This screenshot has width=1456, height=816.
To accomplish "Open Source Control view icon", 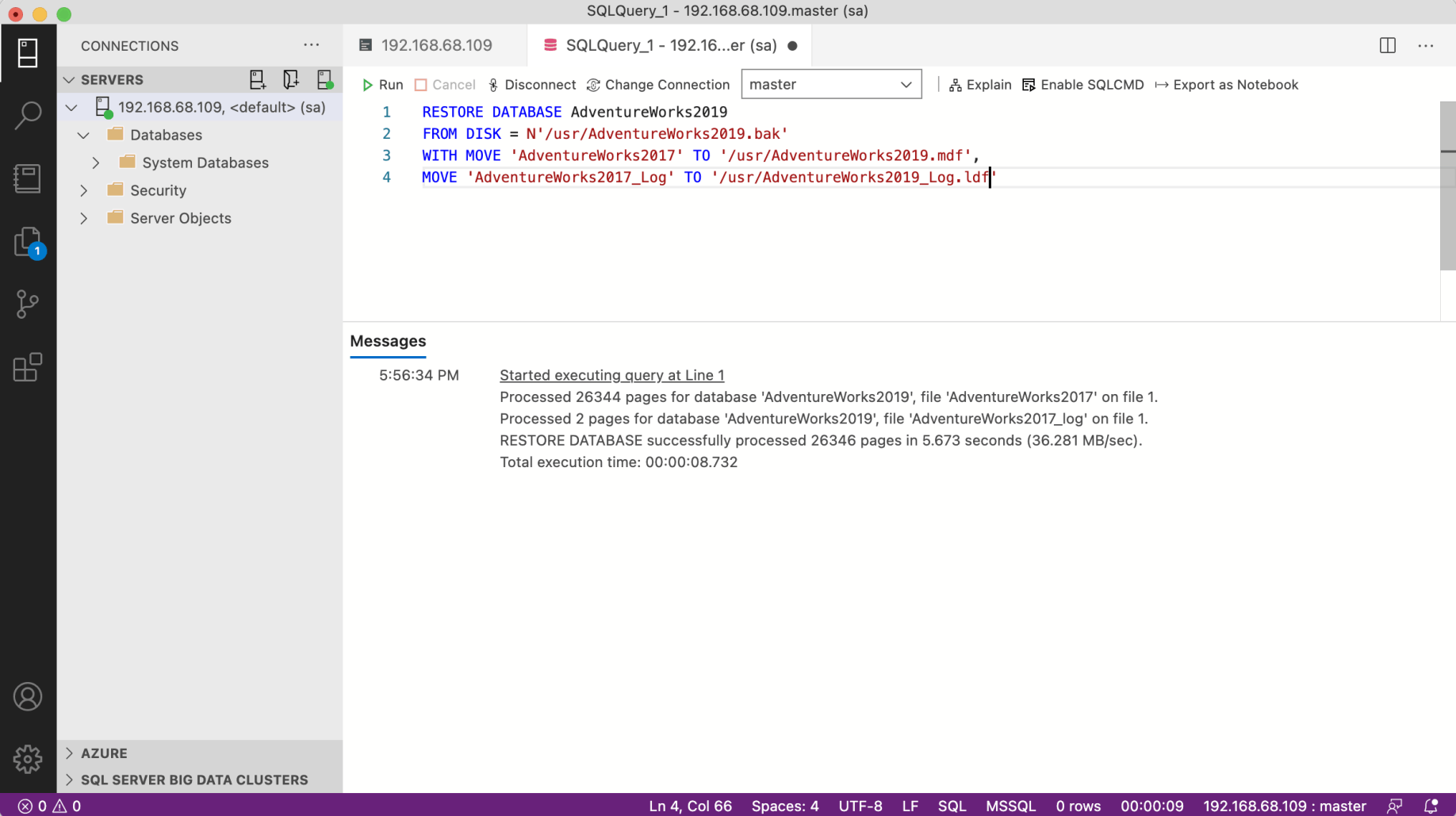I will pos(28,304).
